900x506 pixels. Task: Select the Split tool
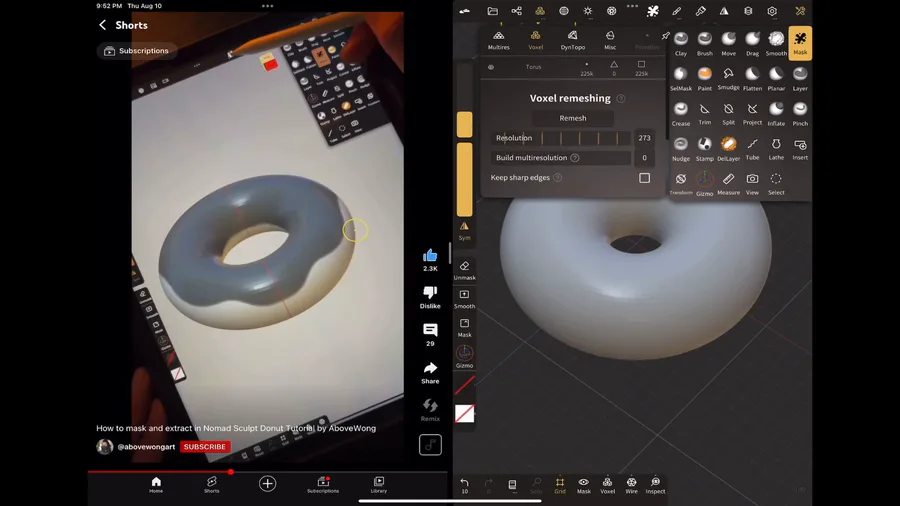click(728, 114)
